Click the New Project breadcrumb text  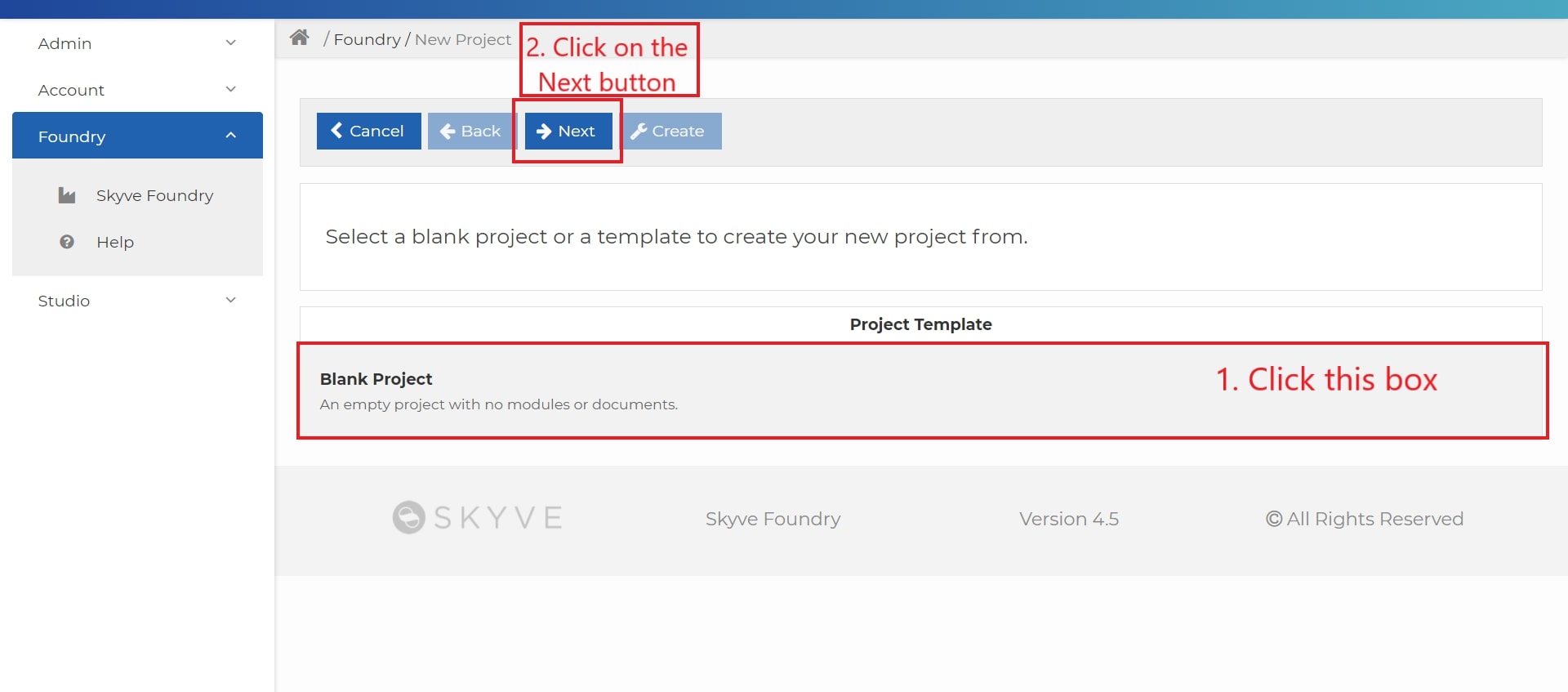[x=463, y=39]
